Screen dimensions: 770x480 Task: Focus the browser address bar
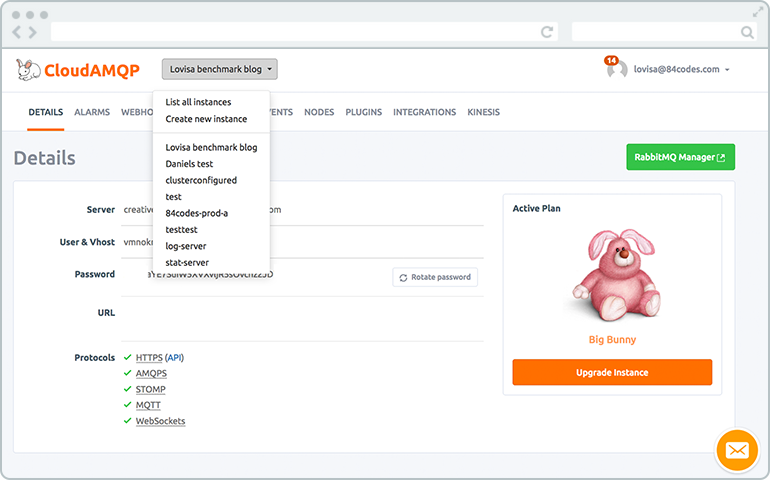pos(304,32)
